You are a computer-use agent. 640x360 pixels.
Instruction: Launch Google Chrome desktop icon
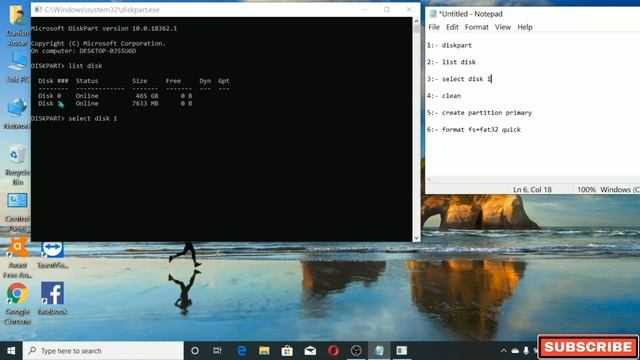click(17, 304)
